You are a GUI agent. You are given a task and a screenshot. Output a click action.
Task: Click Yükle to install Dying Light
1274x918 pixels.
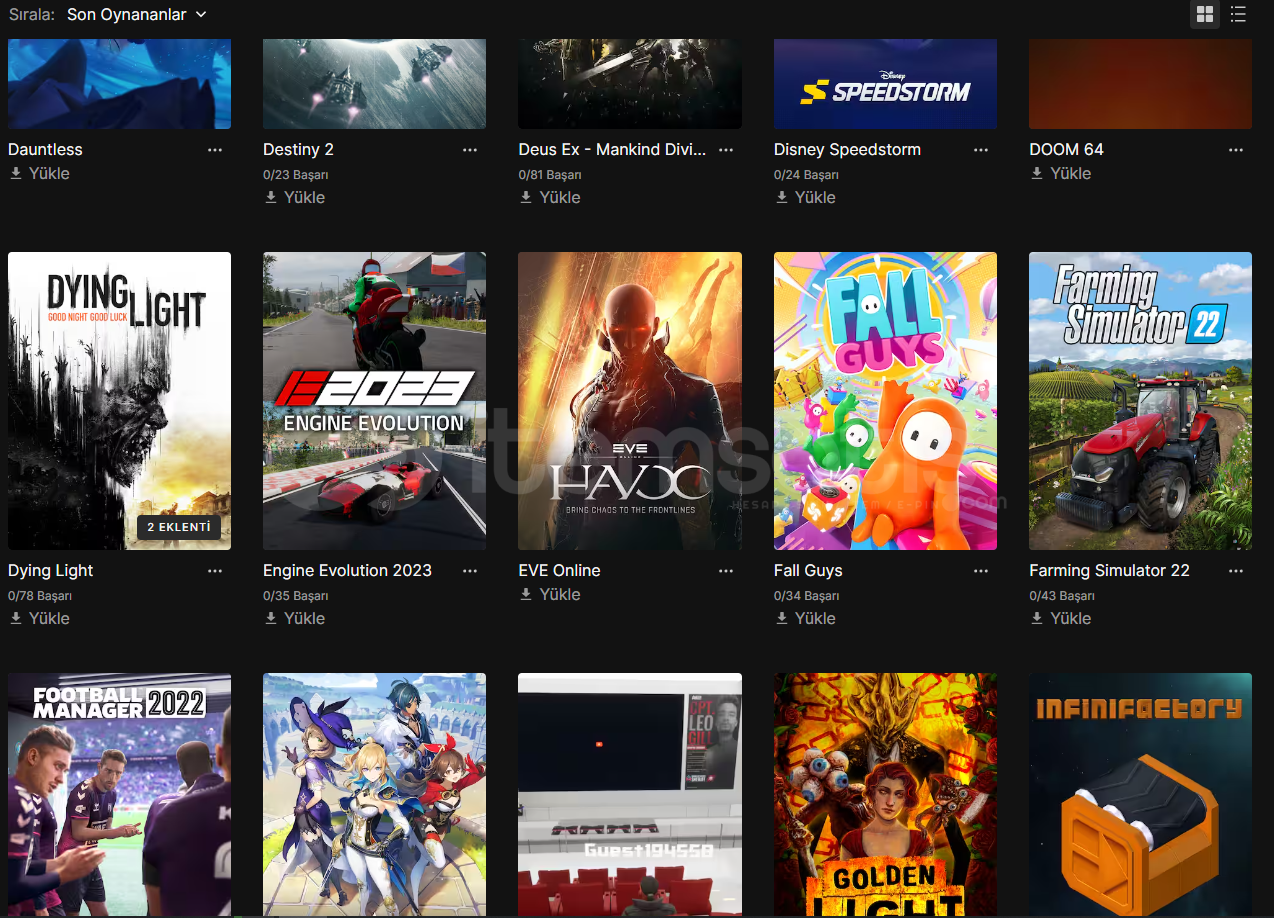coord(40,618)
